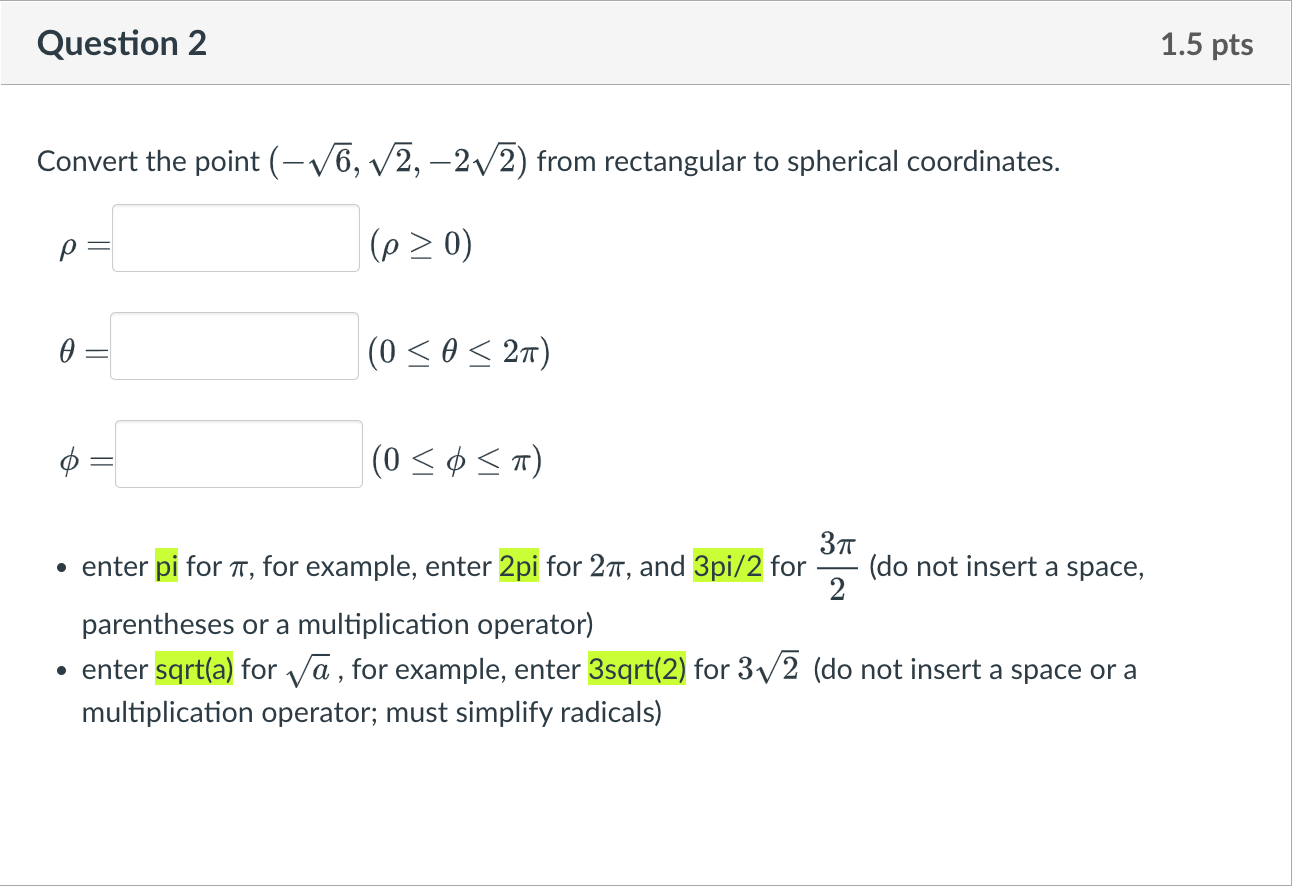The image size is (1296, 886).
Task: Click the highlighted sqrt(a) example text
Action: pyautogui.click(x=195, y=669)
